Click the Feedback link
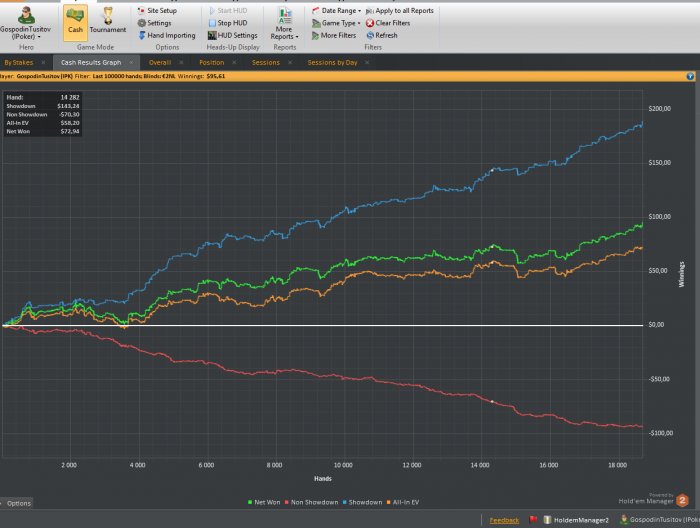This screenshot has height=528, width=700. 504,520
